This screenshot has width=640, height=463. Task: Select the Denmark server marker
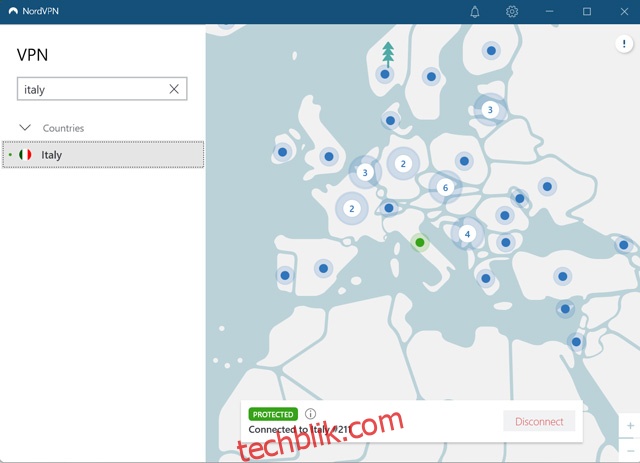click(390, 120)
